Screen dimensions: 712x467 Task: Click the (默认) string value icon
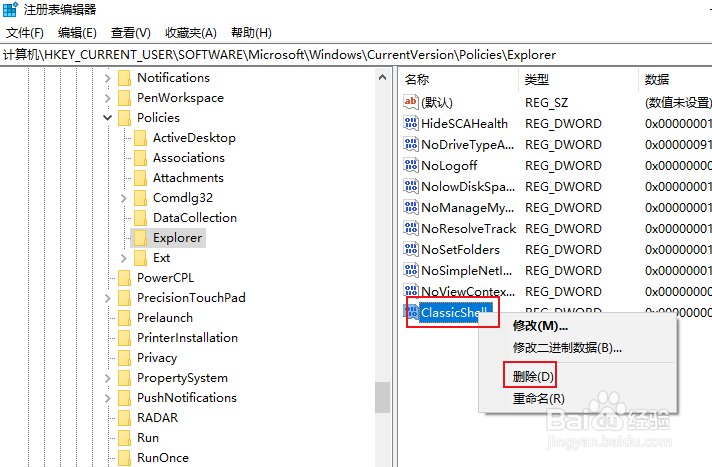(x=410, y=102)
